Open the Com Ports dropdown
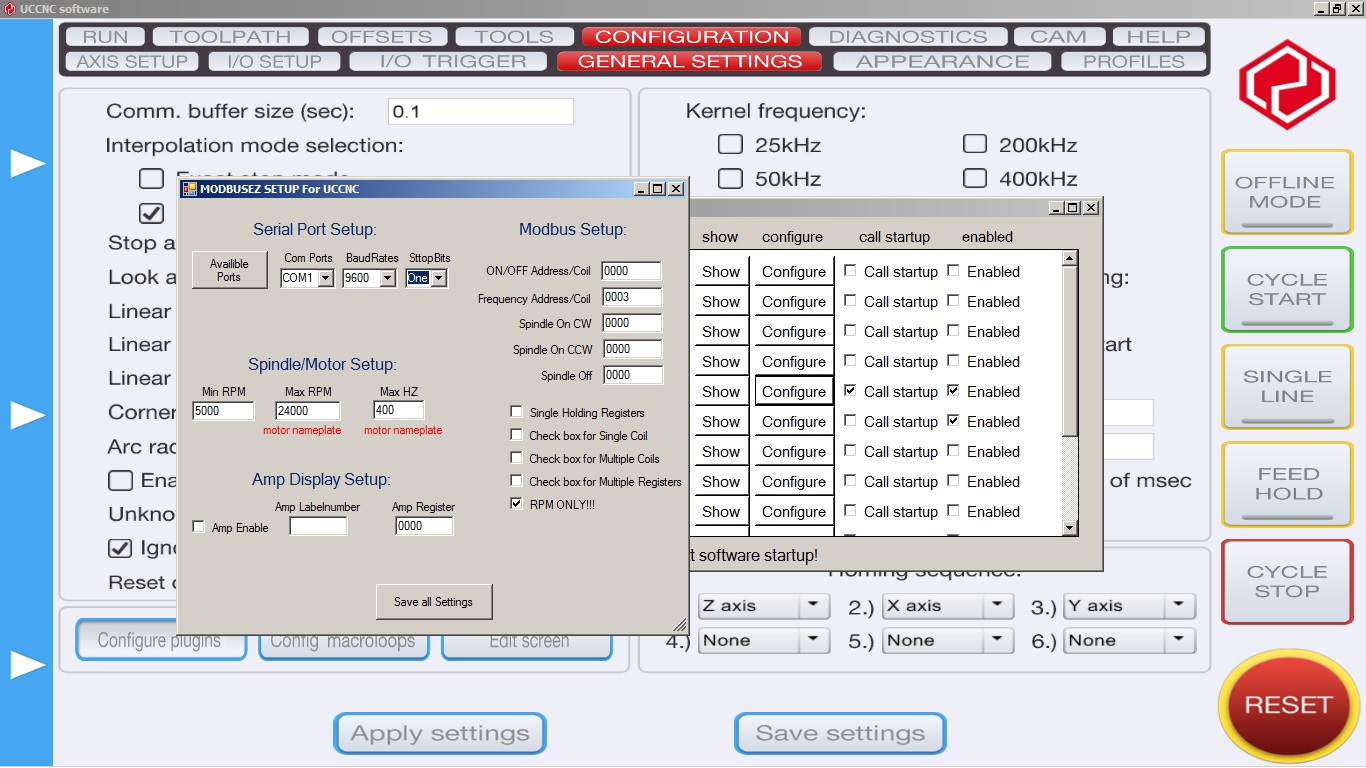The height and width of the screenshot is (768, 1366). [x=325, y=278]
